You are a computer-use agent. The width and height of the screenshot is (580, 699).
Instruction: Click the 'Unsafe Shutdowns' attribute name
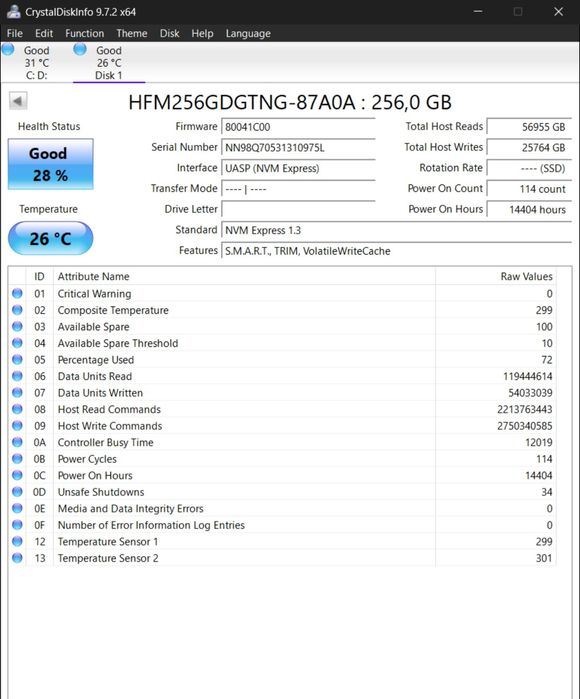101,492
